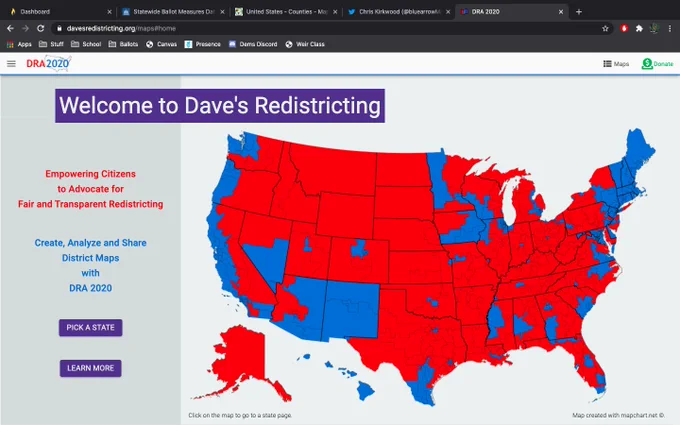Open the Apps bookmark shortcut
The image size is (680, 425).
tap(19, 44)
